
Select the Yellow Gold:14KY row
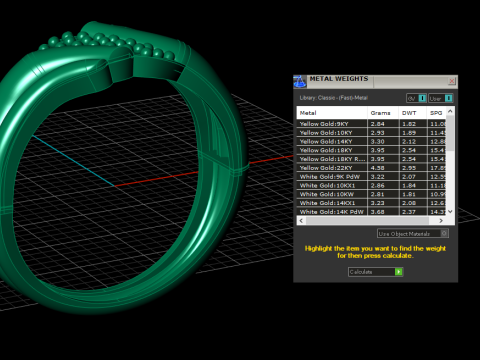coord(371,141)
